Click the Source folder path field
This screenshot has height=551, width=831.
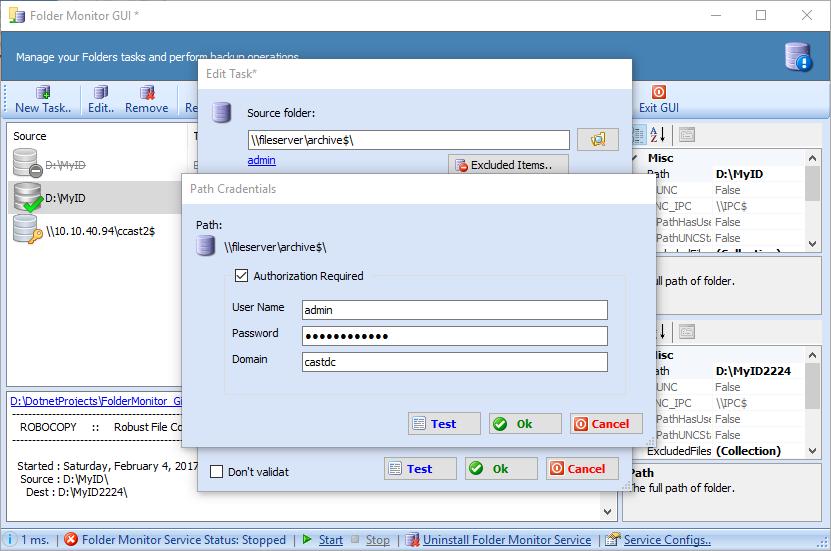[x=408, y=140]
